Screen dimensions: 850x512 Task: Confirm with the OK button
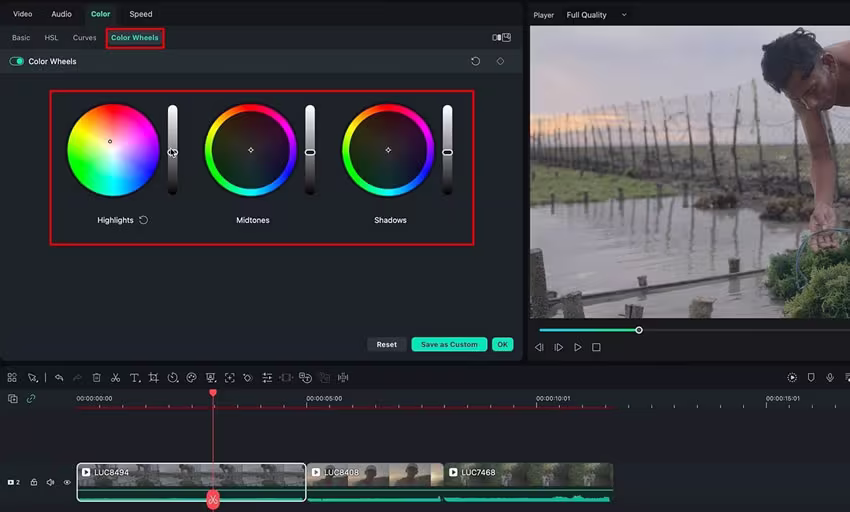pos(503,344)
